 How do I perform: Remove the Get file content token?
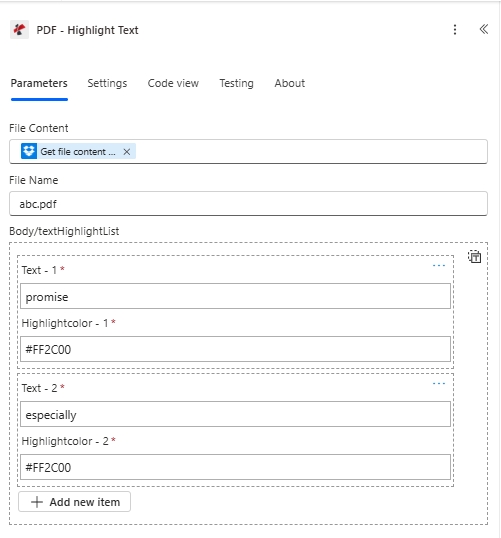coord(127,152)
